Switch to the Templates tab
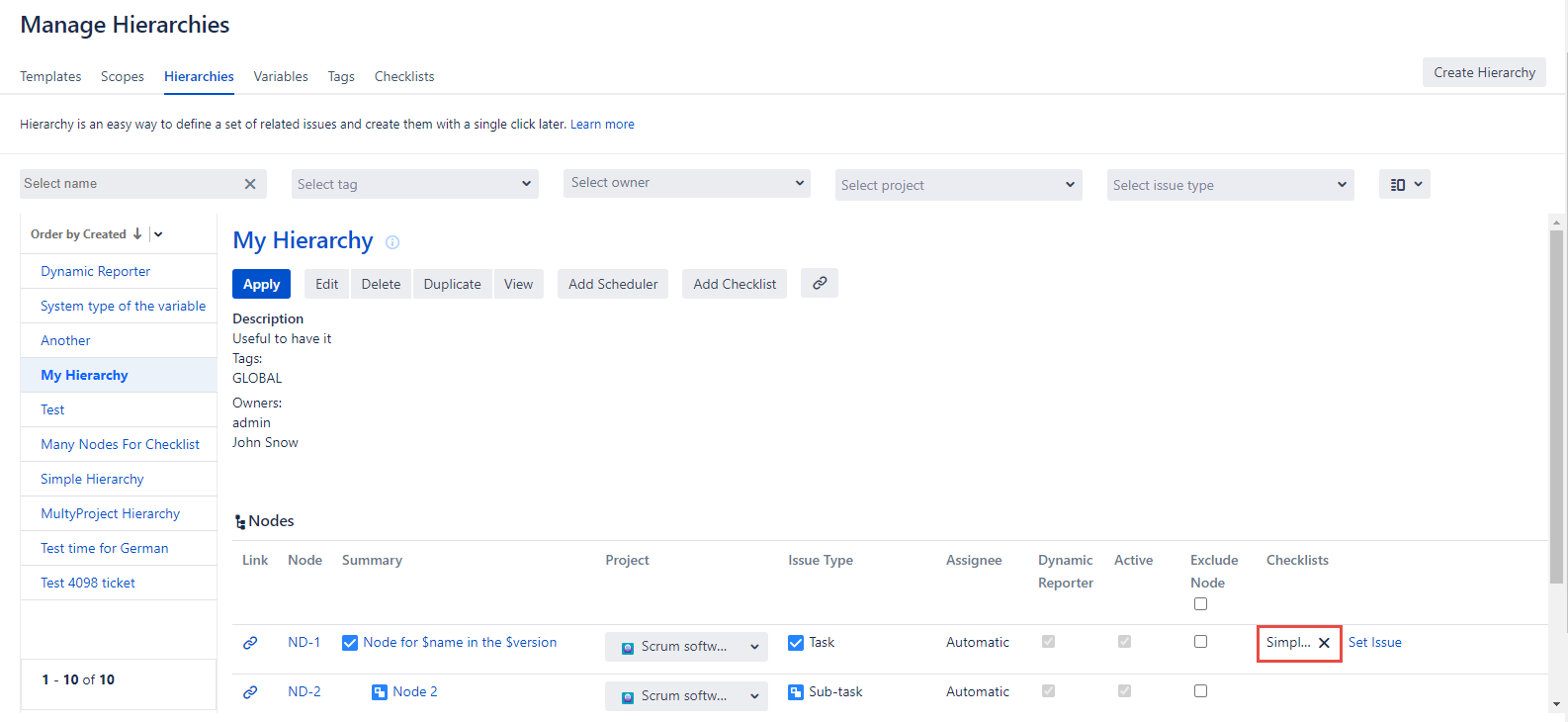 tap(50, 76)
